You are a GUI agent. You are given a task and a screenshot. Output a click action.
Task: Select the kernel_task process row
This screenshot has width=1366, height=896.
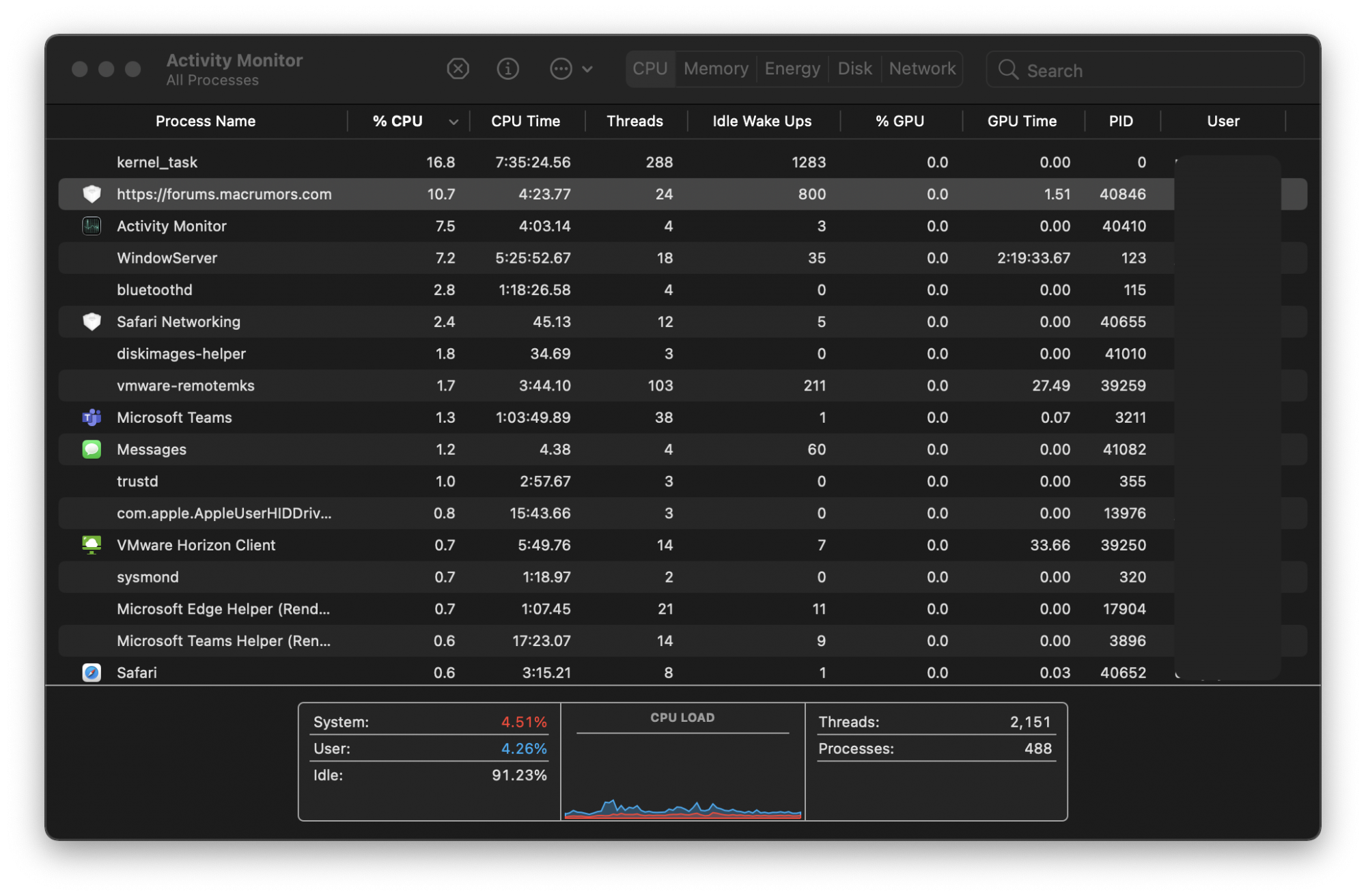(157, 163)
